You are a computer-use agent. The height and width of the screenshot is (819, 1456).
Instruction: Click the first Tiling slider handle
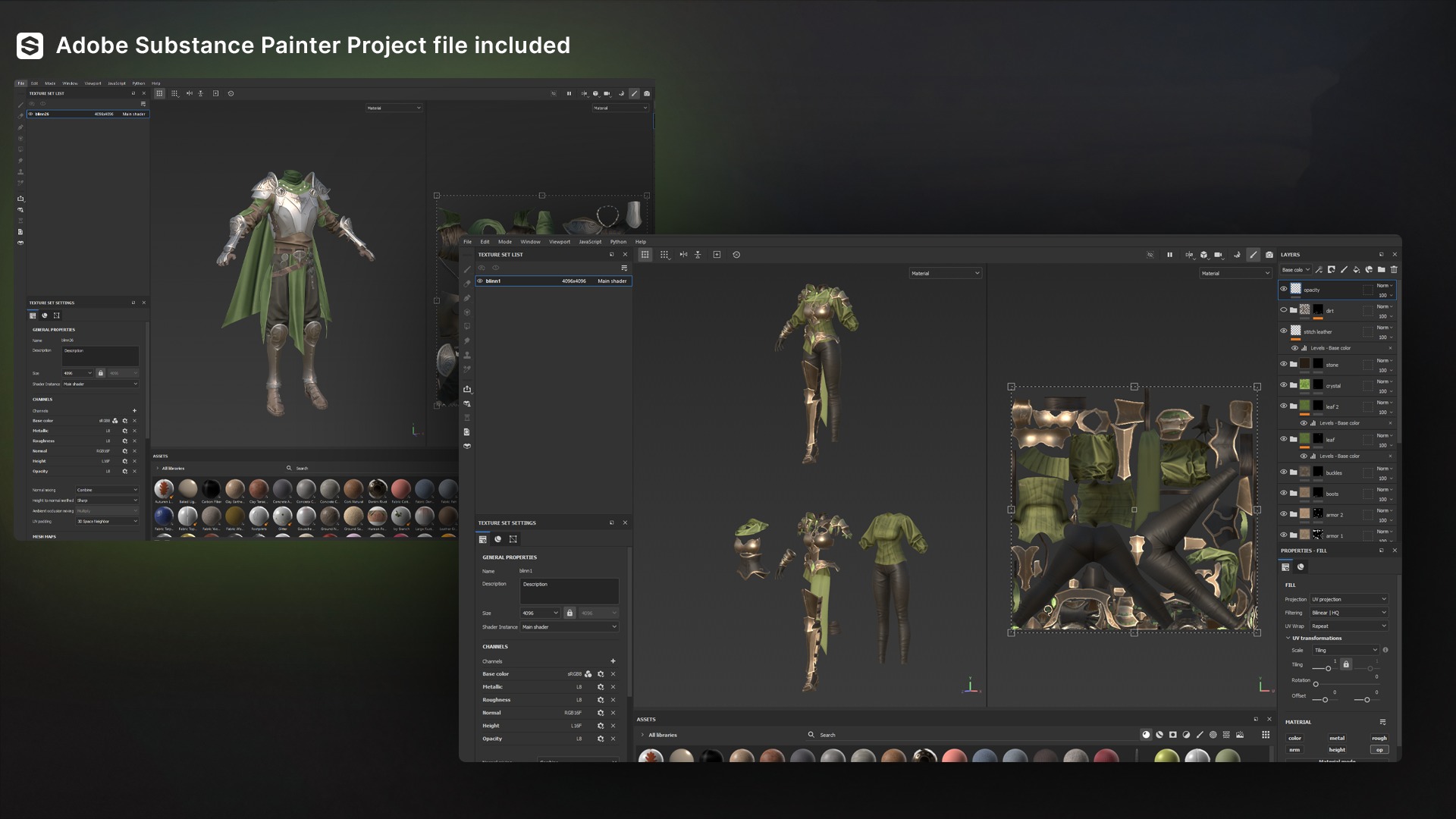tap(1328, 668)
